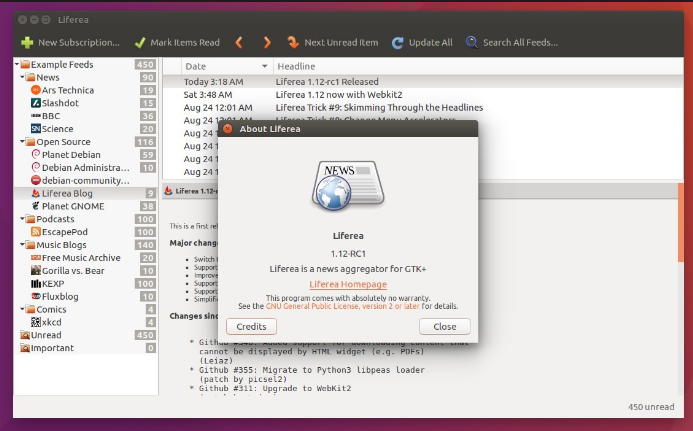Open the Unread search folder icon
The height and width of the screenshot is (431, 693).
coord(25,335)
